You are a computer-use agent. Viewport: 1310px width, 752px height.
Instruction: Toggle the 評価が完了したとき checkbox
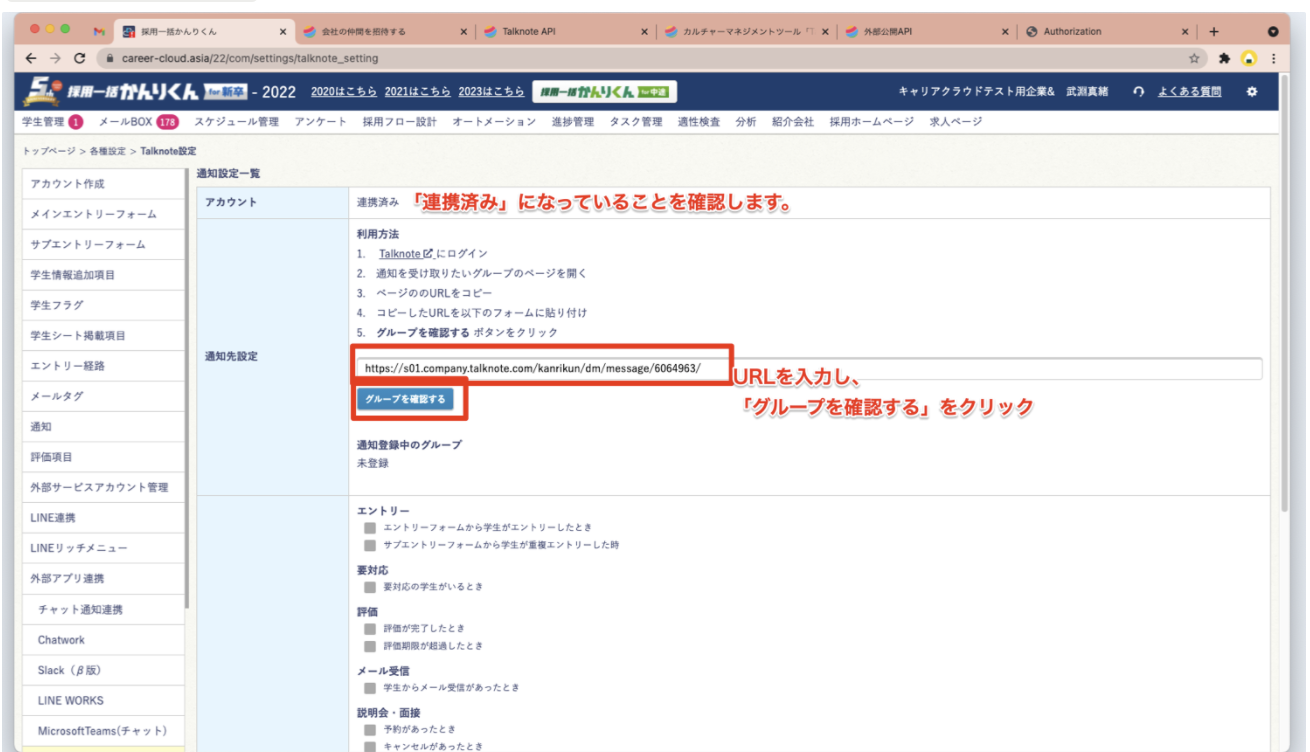coord(370,628)
